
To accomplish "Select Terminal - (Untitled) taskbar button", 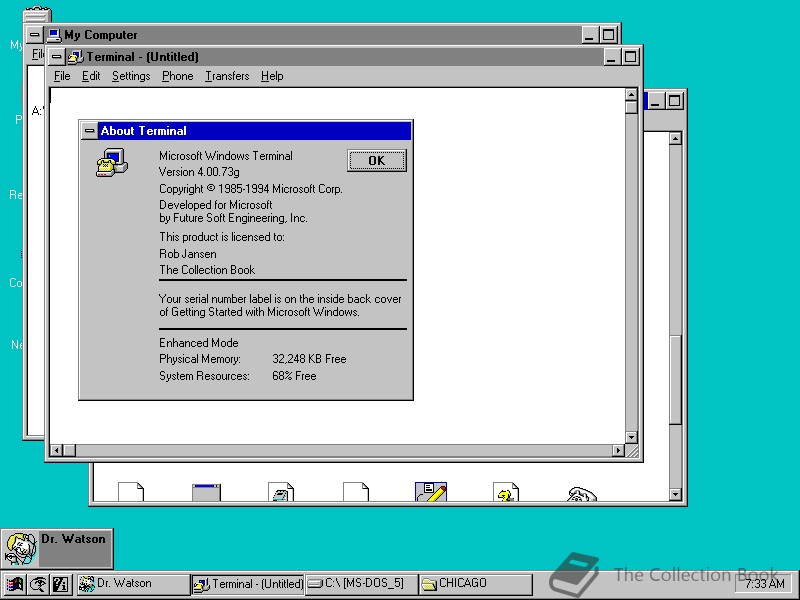I will click(x=248, y=584).
